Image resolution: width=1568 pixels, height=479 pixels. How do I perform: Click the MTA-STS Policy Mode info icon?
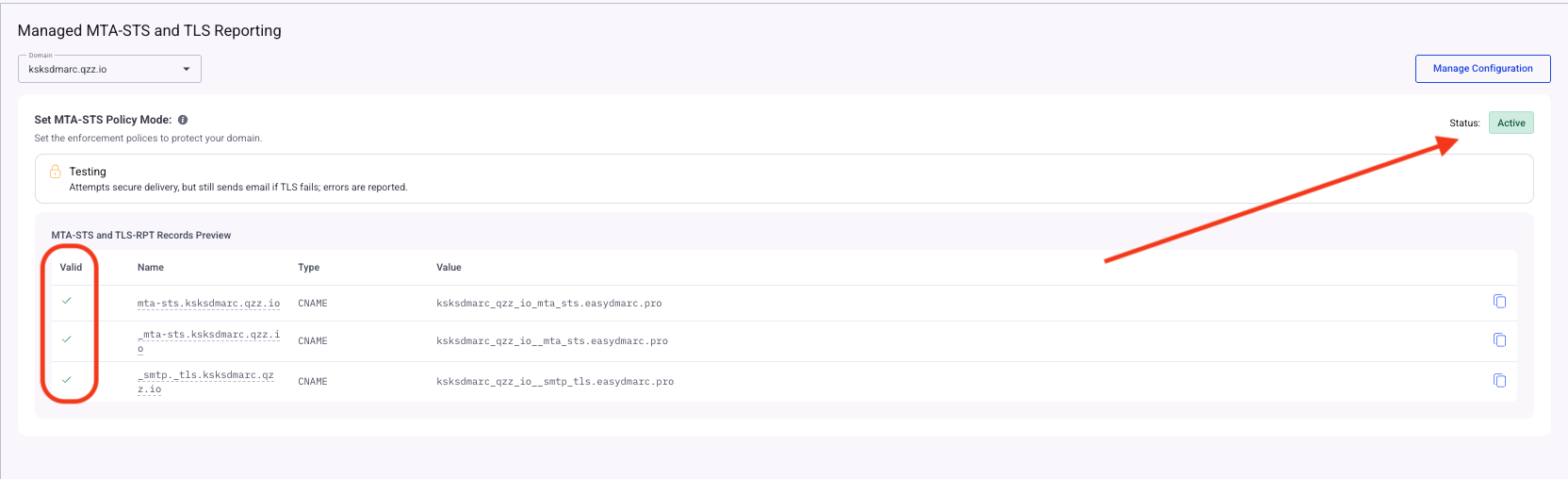pyautogui.click(x=183, y=120)
